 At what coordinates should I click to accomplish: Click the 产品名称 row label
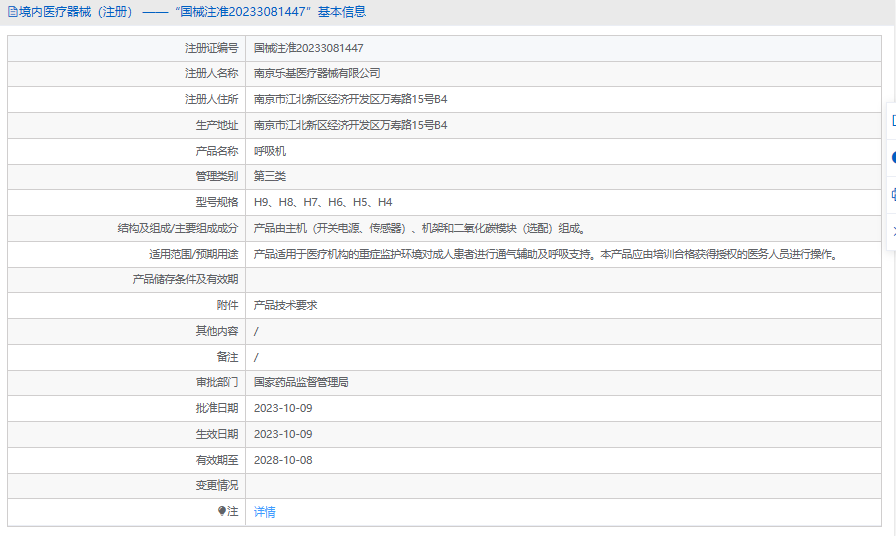click(217, 151)
